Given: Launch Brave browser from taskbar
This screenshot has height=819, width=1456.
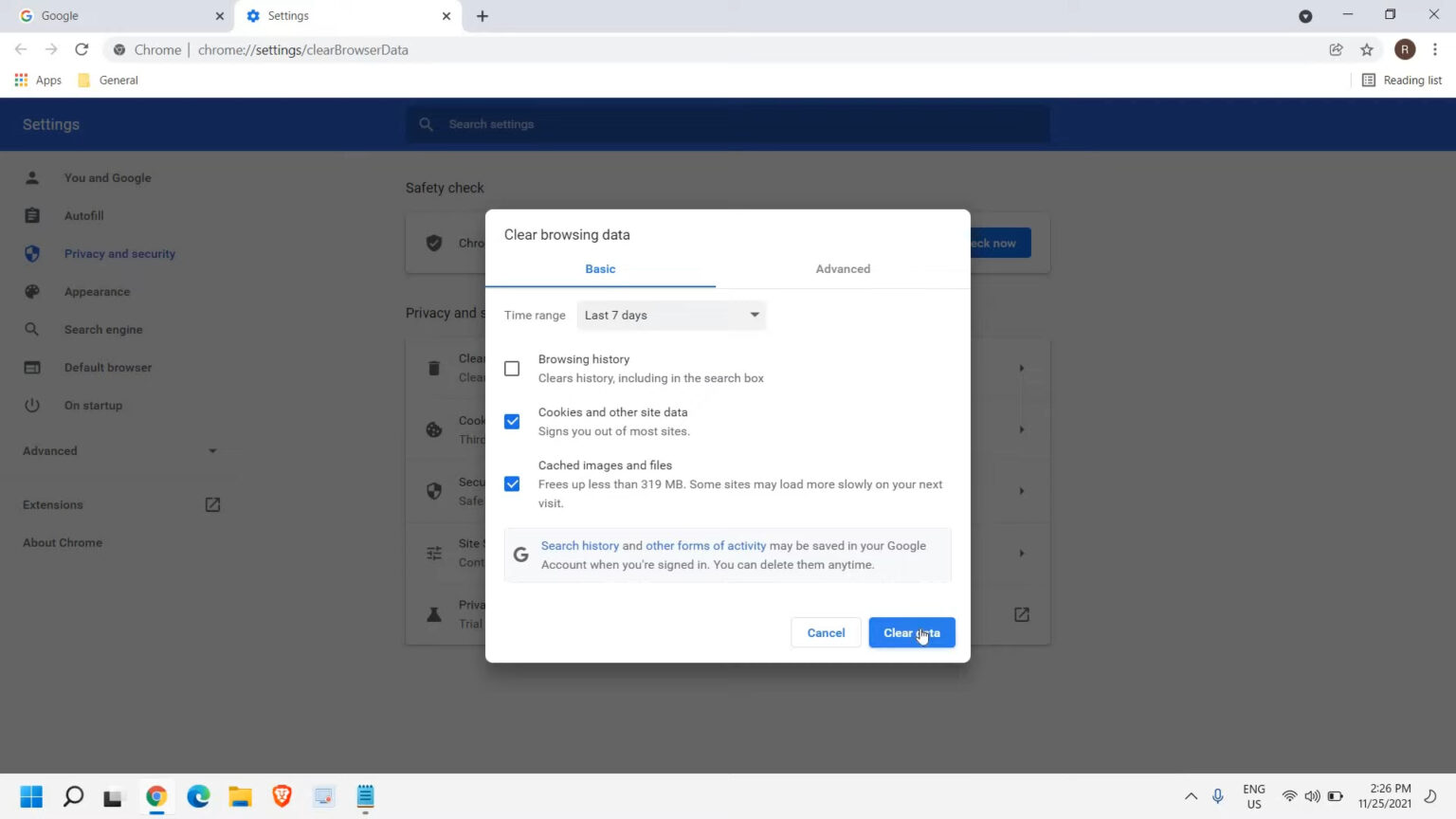Looking at the screenshot, I should coord(282,796).
